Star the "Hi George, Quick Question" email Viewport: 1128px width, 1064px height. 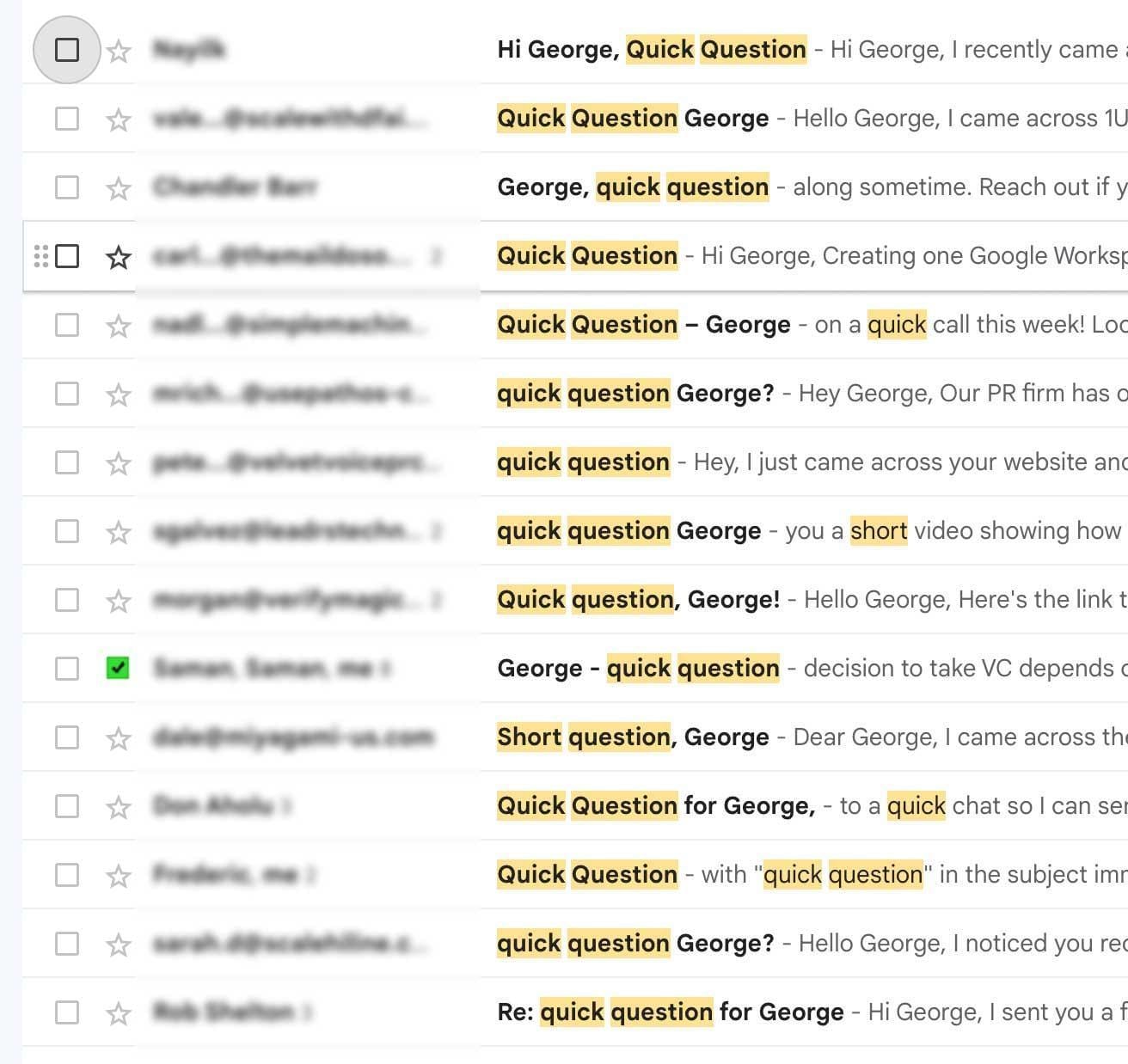(x=119, y=51)
